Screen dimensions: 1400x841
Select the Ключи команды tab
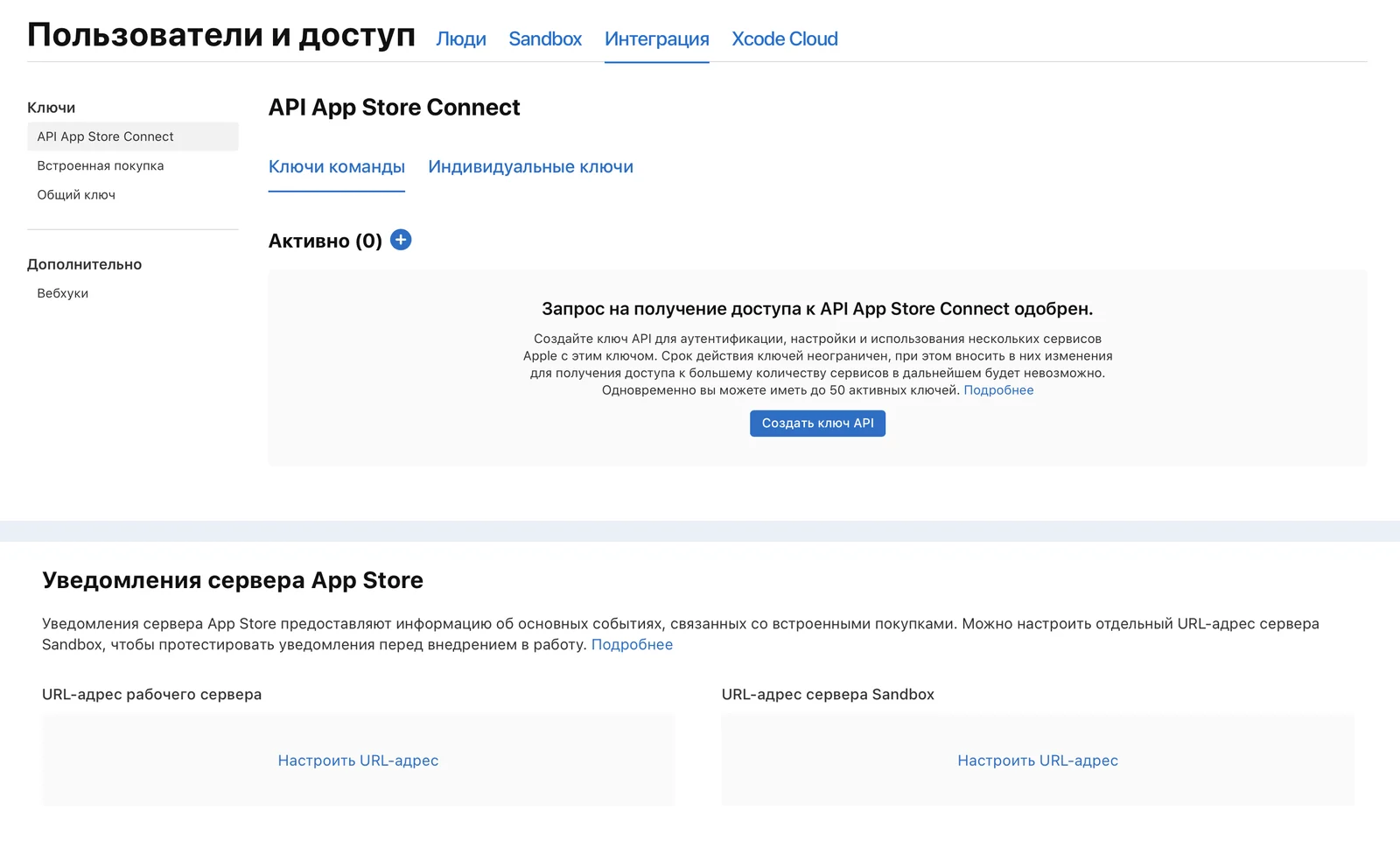(x=337, y=167)
